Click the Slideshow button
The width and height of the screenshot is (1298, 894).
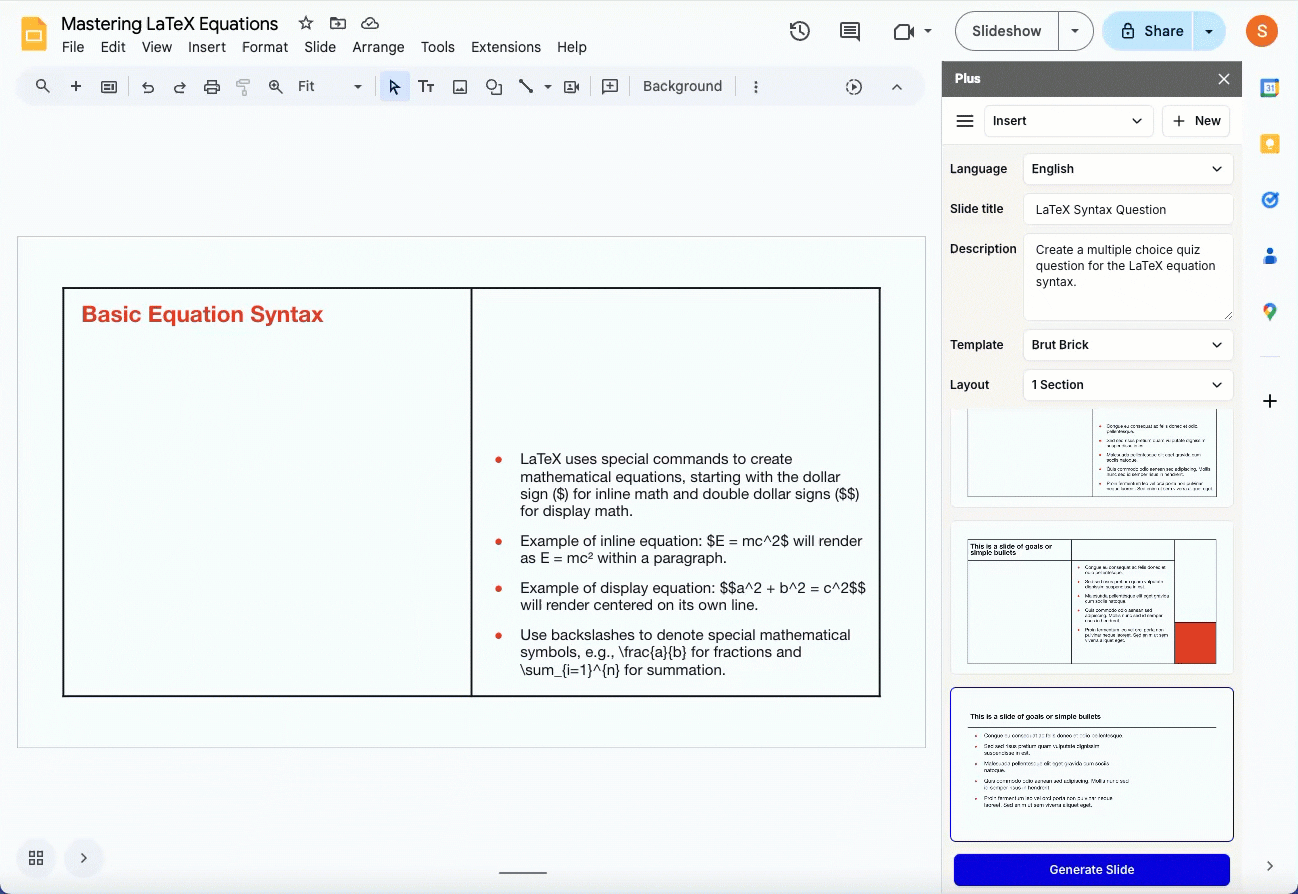pos(1006,31)
